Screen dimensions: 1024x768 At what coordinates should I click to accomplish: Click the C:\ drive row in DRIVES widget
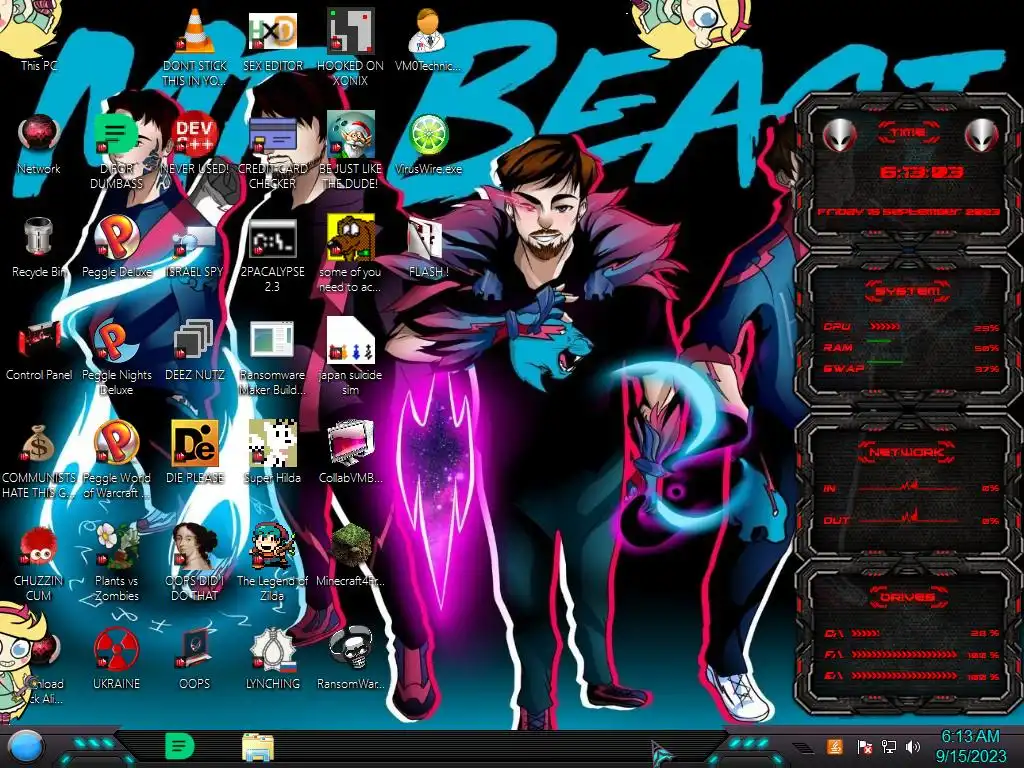tap(911, 633)
